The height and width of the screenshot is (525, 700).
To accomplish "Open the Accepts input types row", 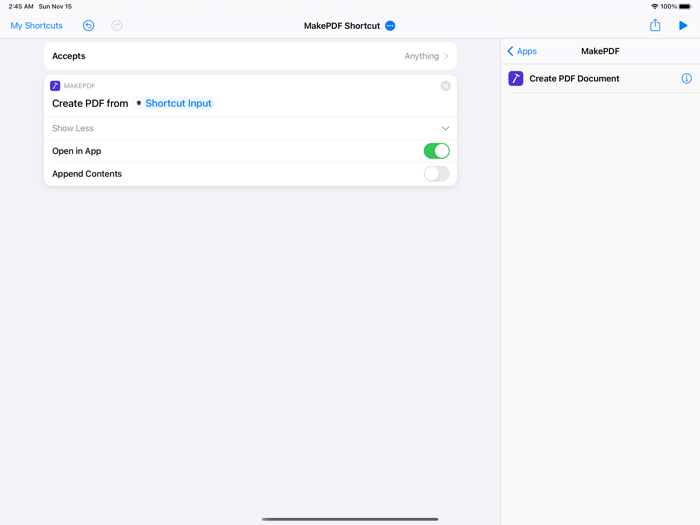I will tap(250, 56).
